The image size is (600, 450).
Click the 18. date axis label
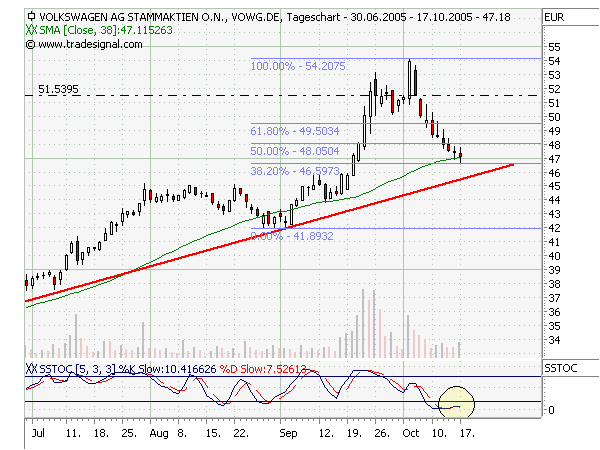click(101, 434)
